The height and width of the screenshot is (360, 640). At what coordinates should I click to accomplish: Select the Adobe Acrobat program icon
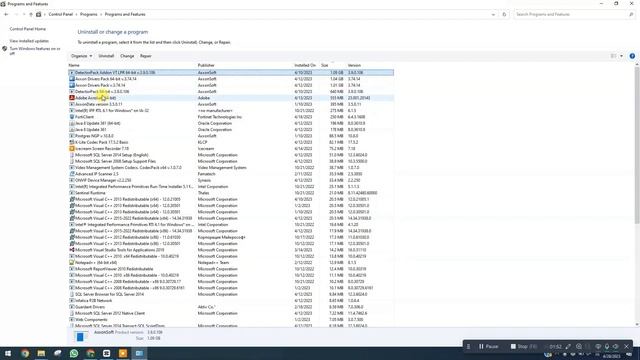(72, 98)
